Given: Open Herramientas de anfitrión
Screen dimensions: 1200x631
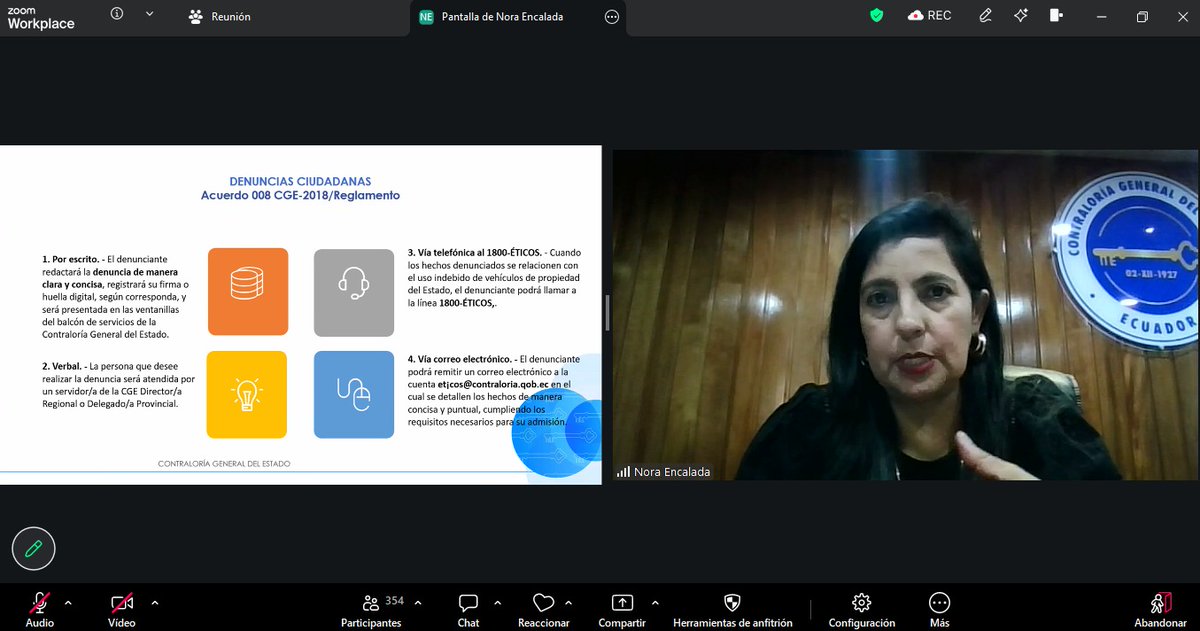Looking at the screenshot, I should click(732, 608).
